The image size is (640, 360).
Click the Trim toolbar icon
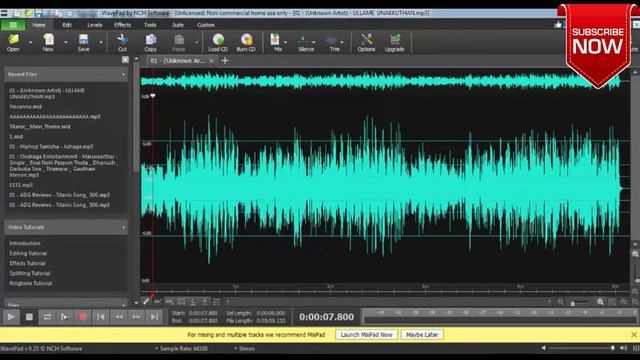[x=333, y=42]
